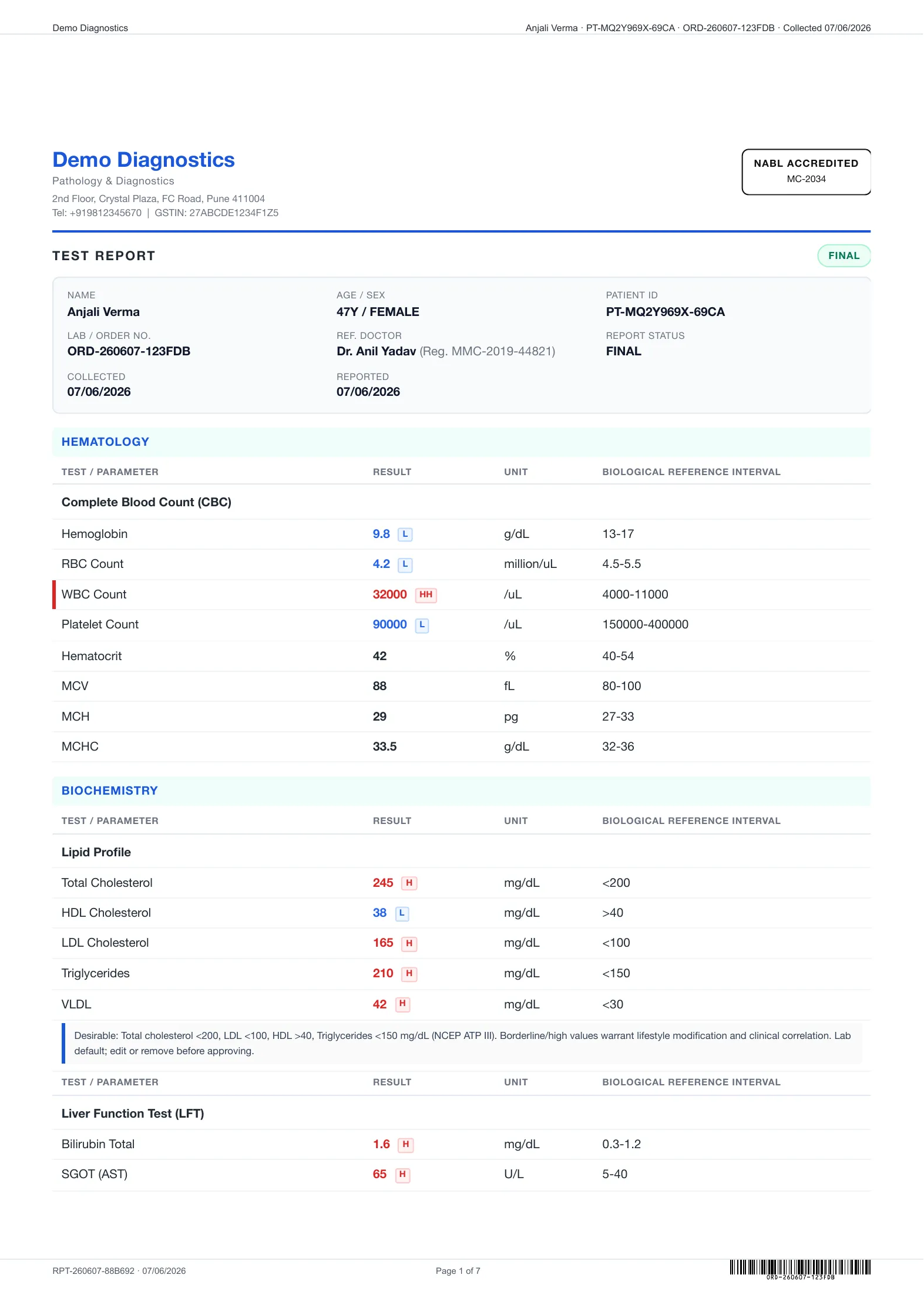Screen dimensions: 924x1305
Task: Click the order barcode in the footer
Action: pyautogui.click(x=800, y=1269)
